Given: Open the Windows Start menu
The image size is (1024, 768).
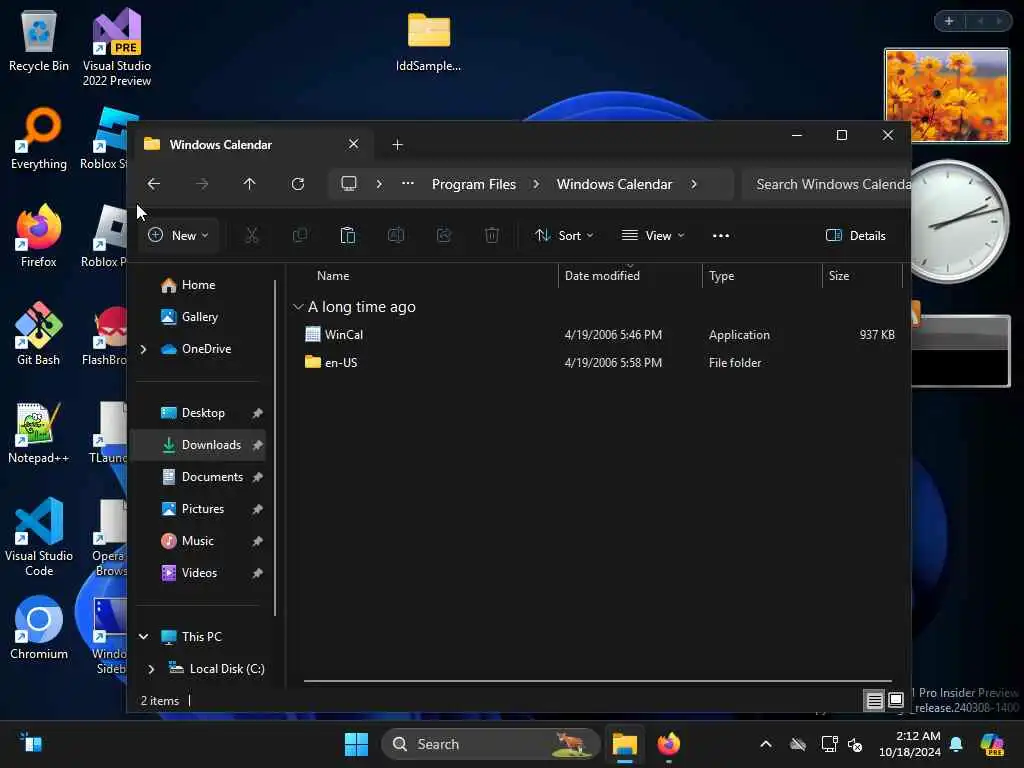Looking at the screenshot, I should [356, 744].
